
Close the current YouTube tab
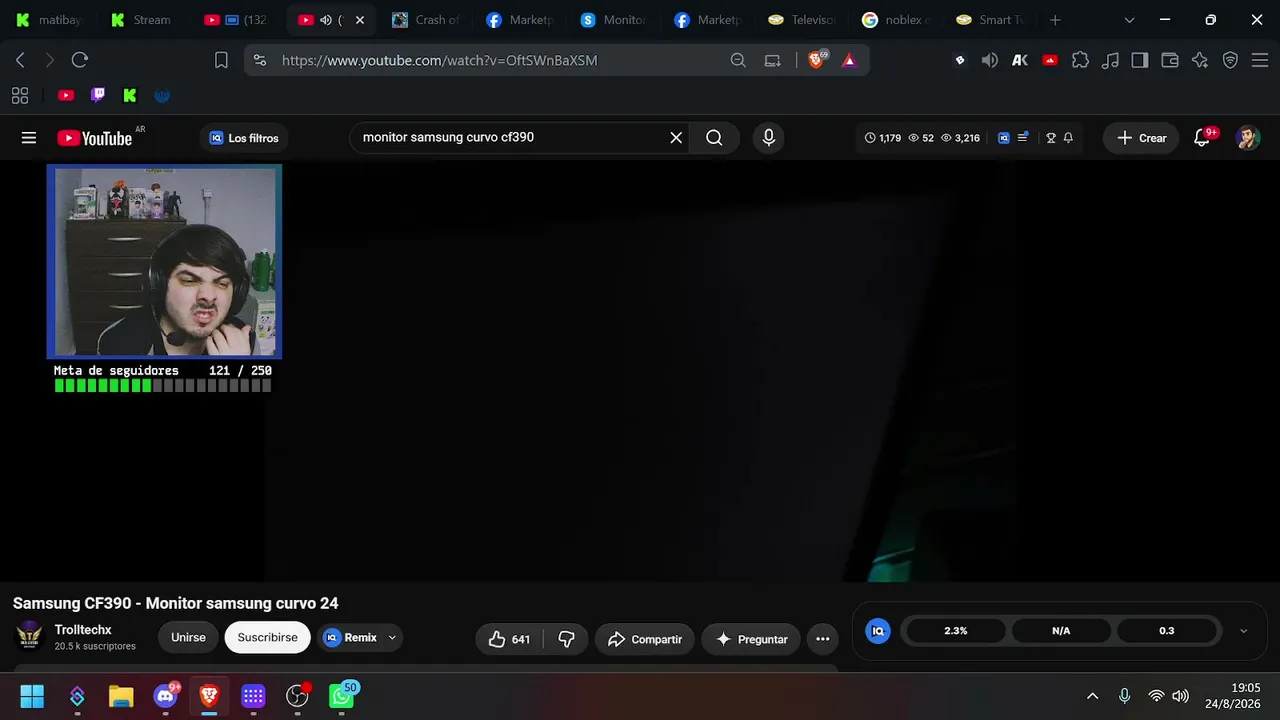click(360, 20)
